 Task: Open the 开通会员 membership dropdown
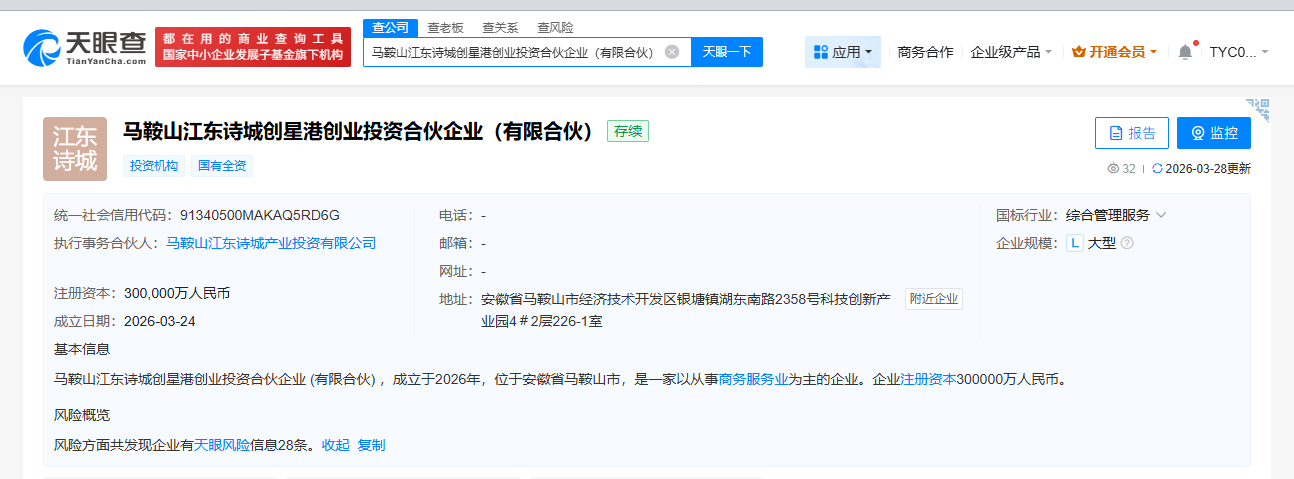tap(1114, 52)
